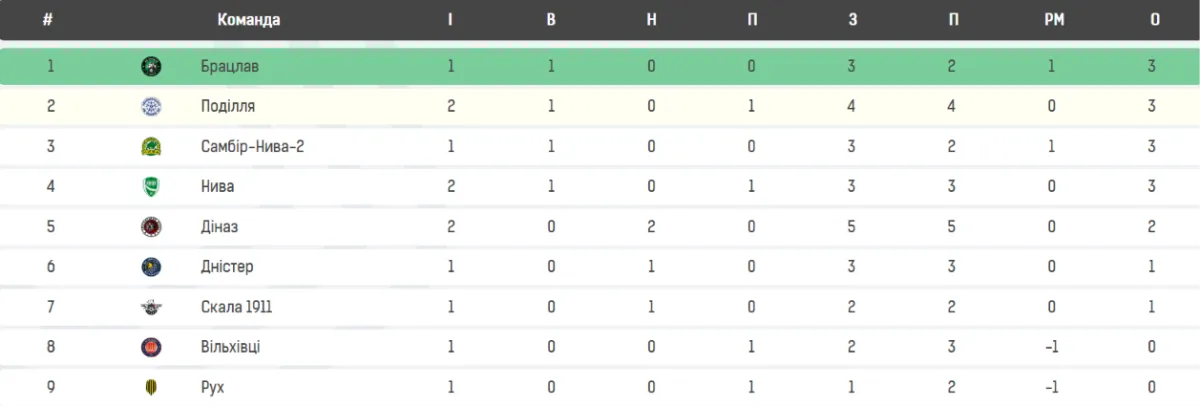
Task: Click the Дністер team crest
Action: (x=151, y=267)
